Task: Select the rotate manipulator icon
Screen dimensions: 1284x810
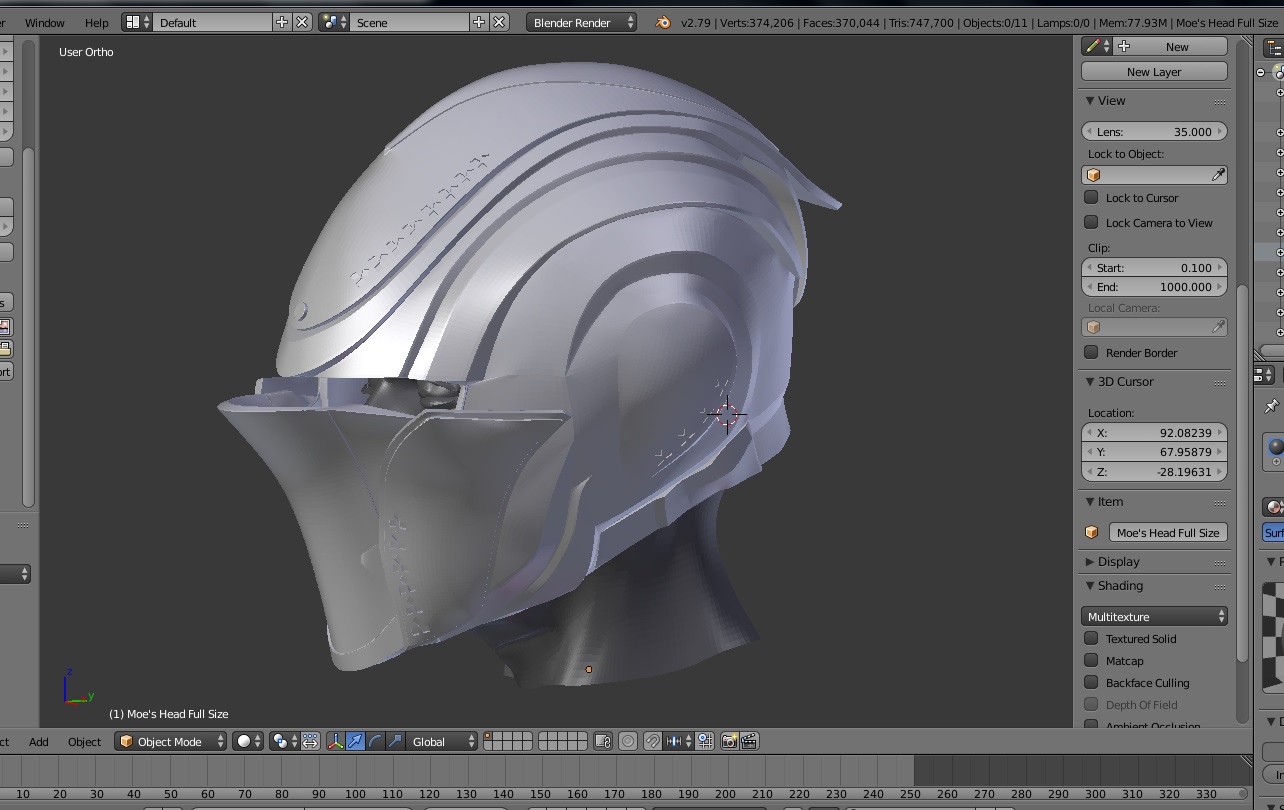Action: pyautogui.click(x=375, y=742)
